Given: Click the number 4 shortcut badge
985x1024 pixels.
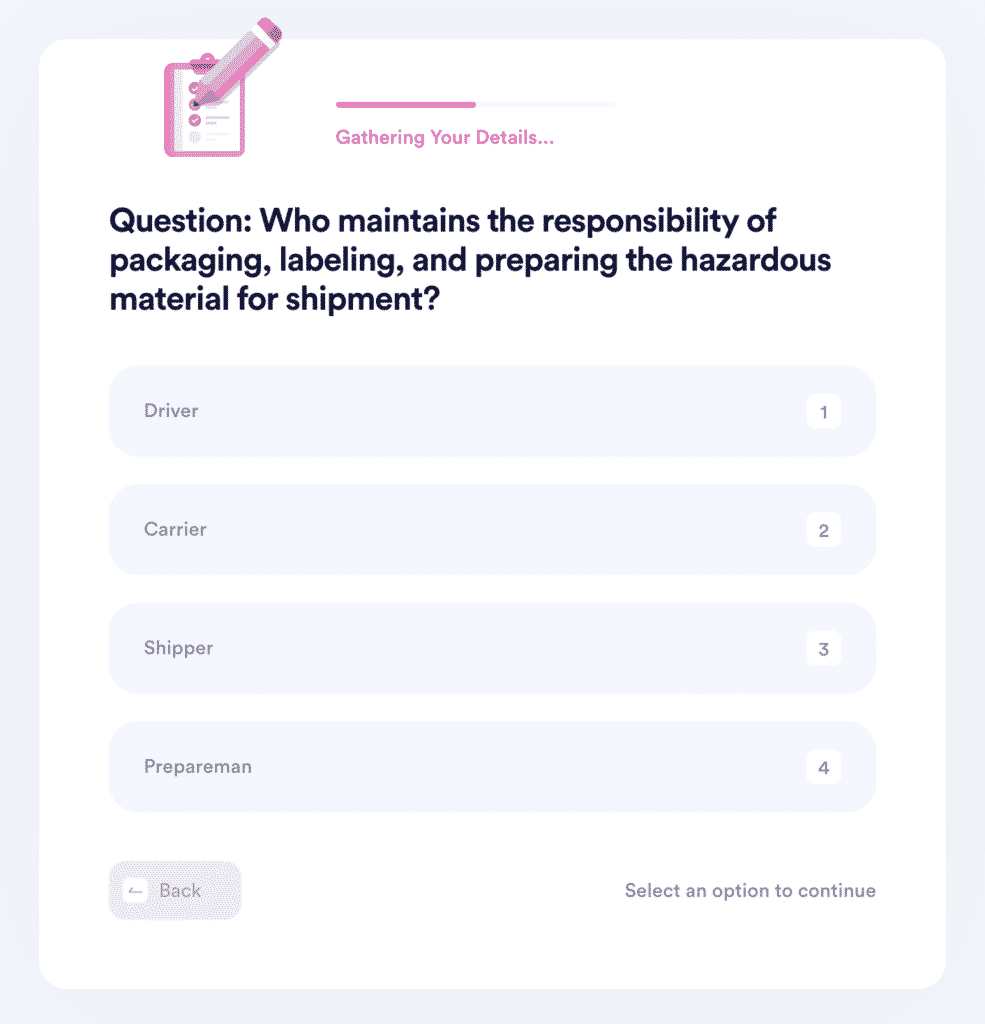Looking at the screenshot, I should click(x=823, y=767).
